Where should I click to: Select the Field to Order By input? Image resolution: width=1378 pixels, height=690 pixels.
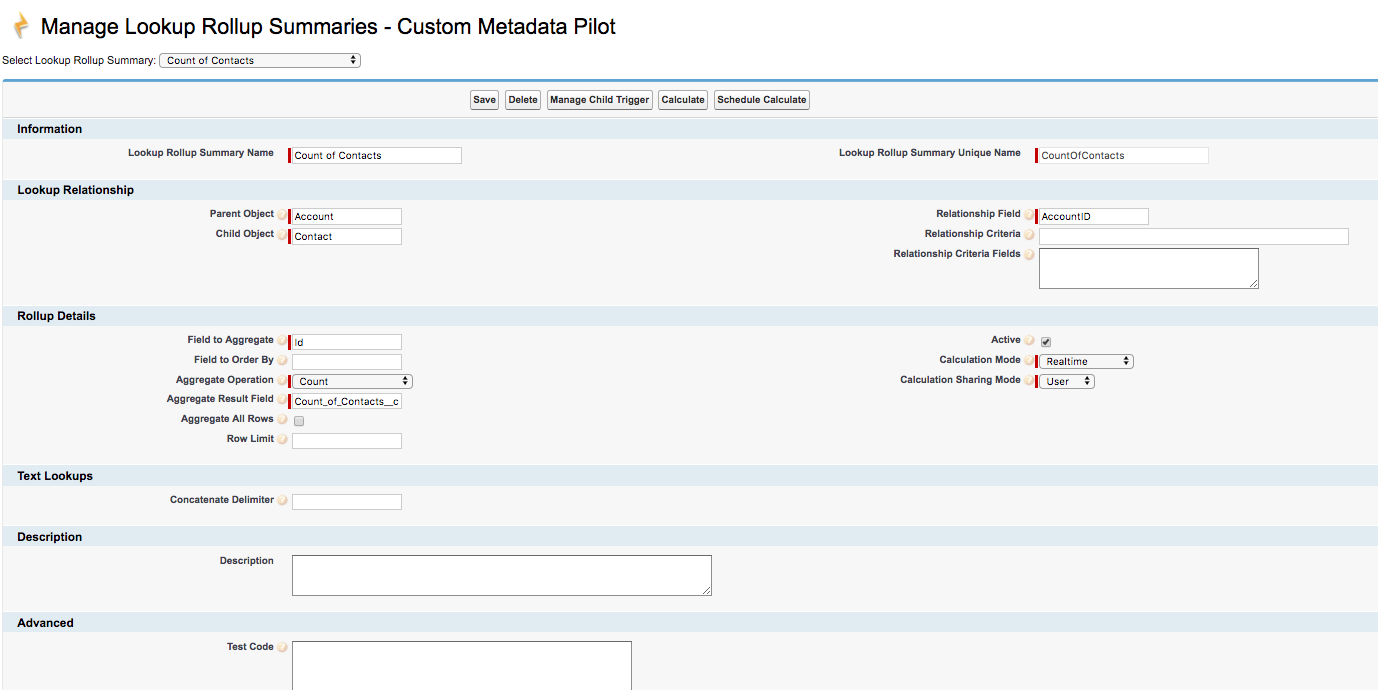pyautogui.click(x=346, y=361)
